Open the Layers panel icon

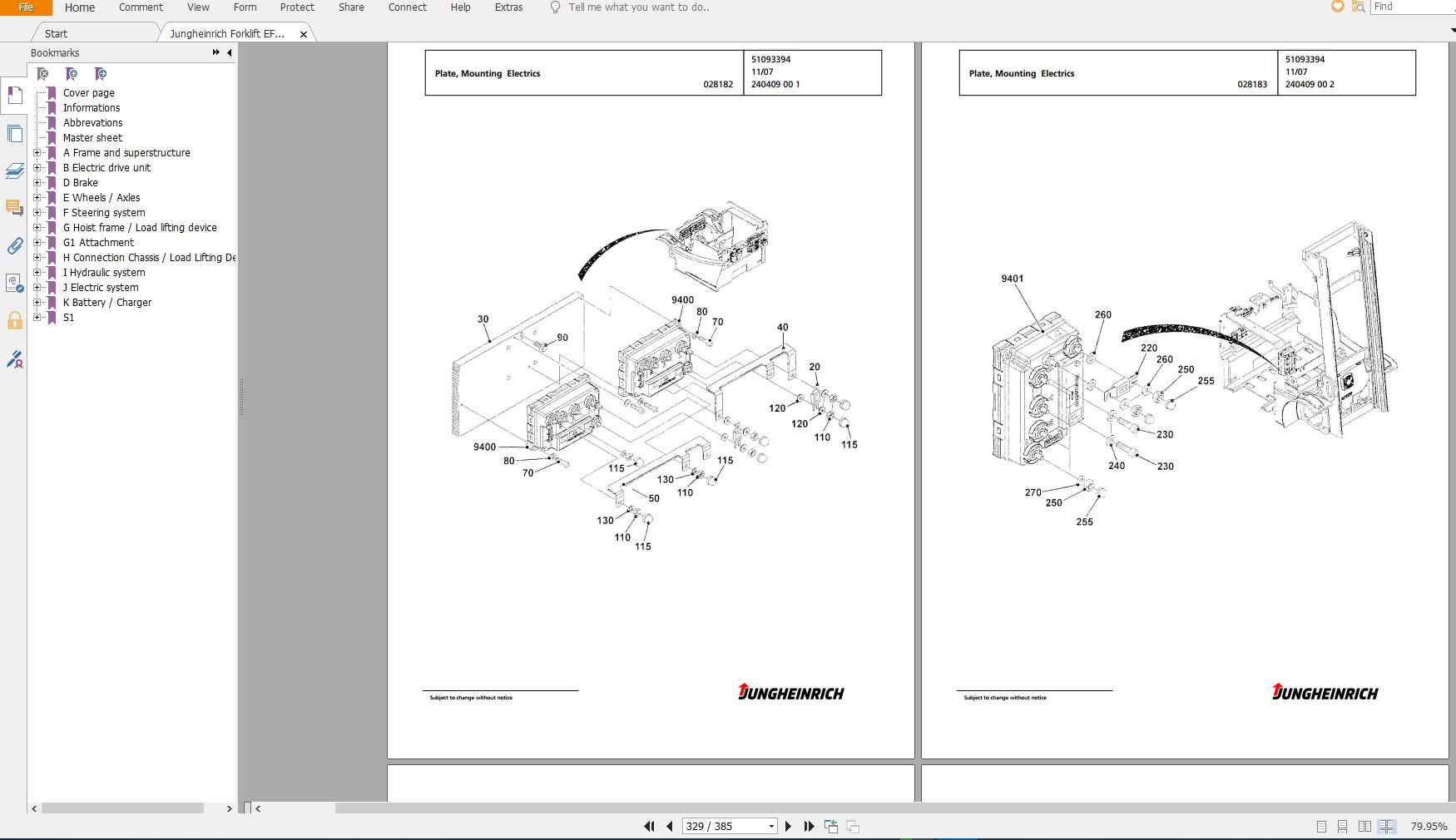[x=15, y=170]
